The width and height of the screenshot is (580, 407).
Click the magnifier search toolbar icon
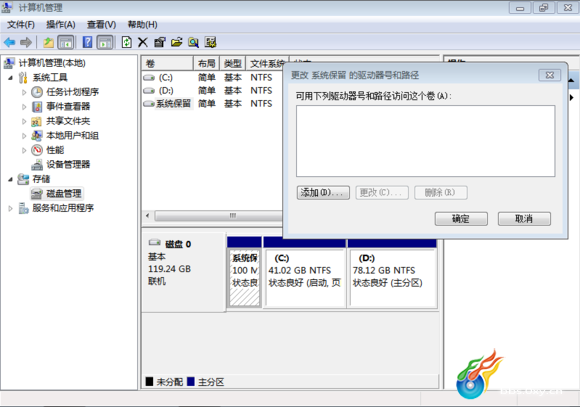(193, 43)
